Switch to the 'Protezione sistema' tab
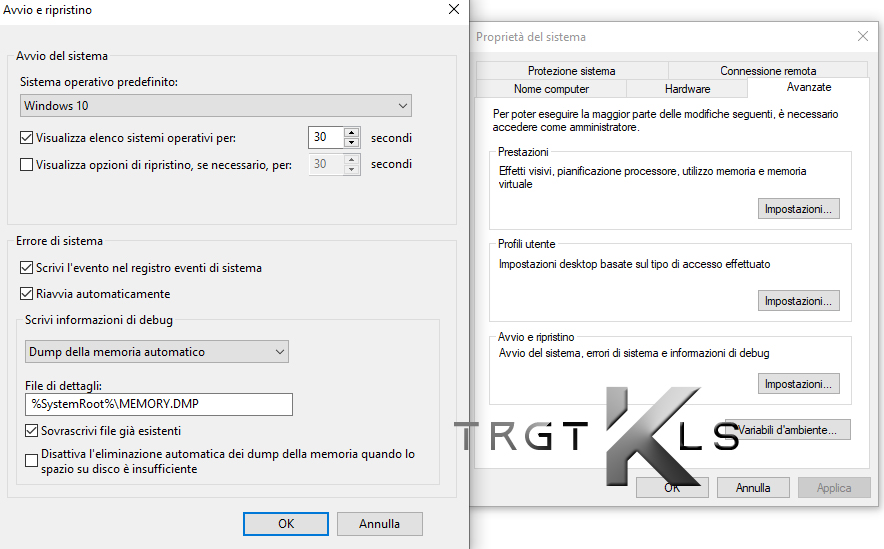The image size is (884, 549). coord(571,71)
